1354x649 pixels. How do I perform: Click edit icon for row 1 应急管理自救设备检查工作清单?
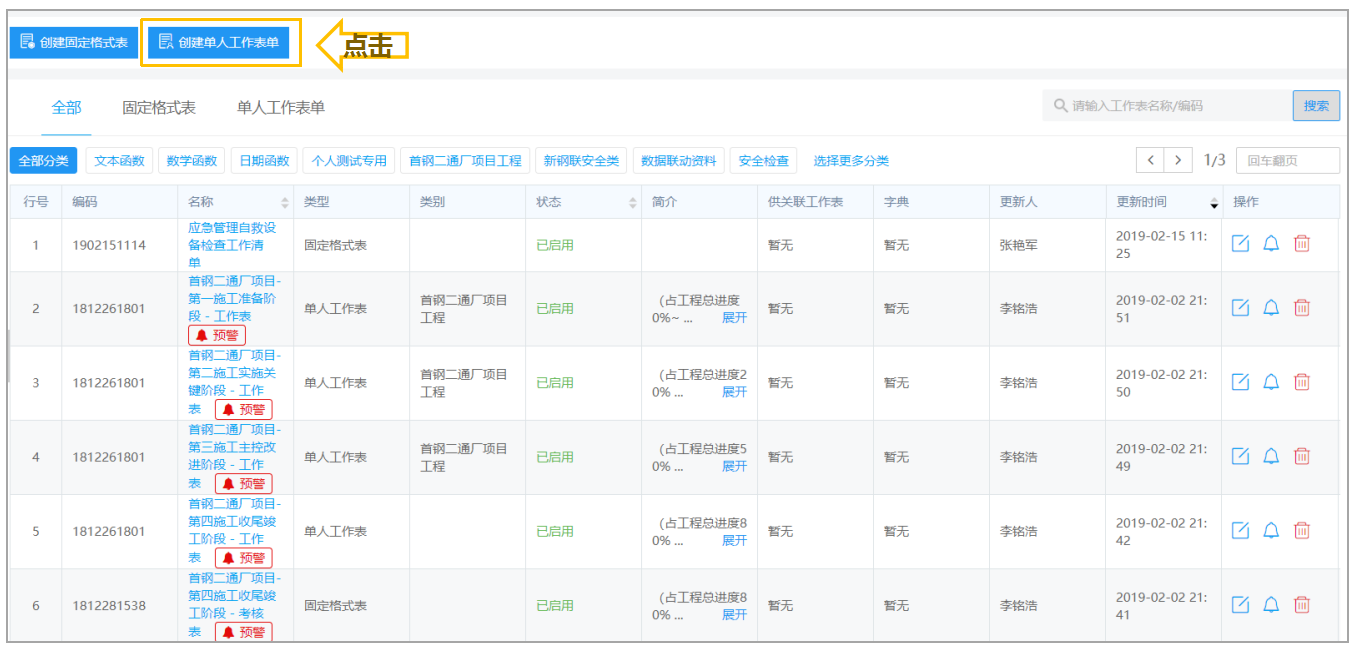tap(1240, 244)
